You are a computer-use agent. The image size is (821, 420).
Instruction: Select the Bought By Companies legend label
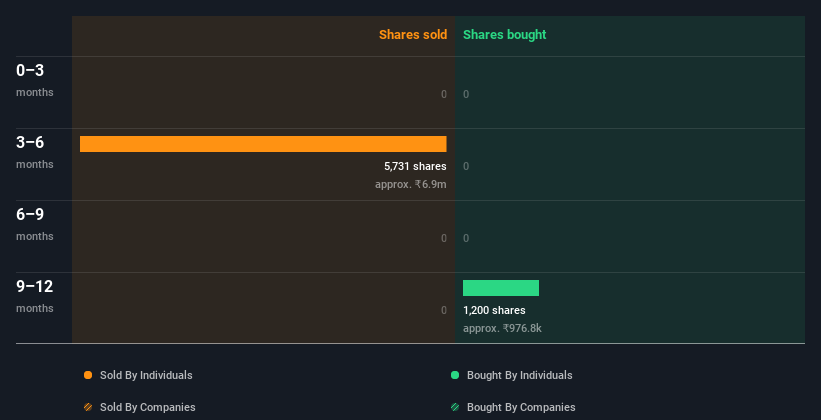[521, 407]
